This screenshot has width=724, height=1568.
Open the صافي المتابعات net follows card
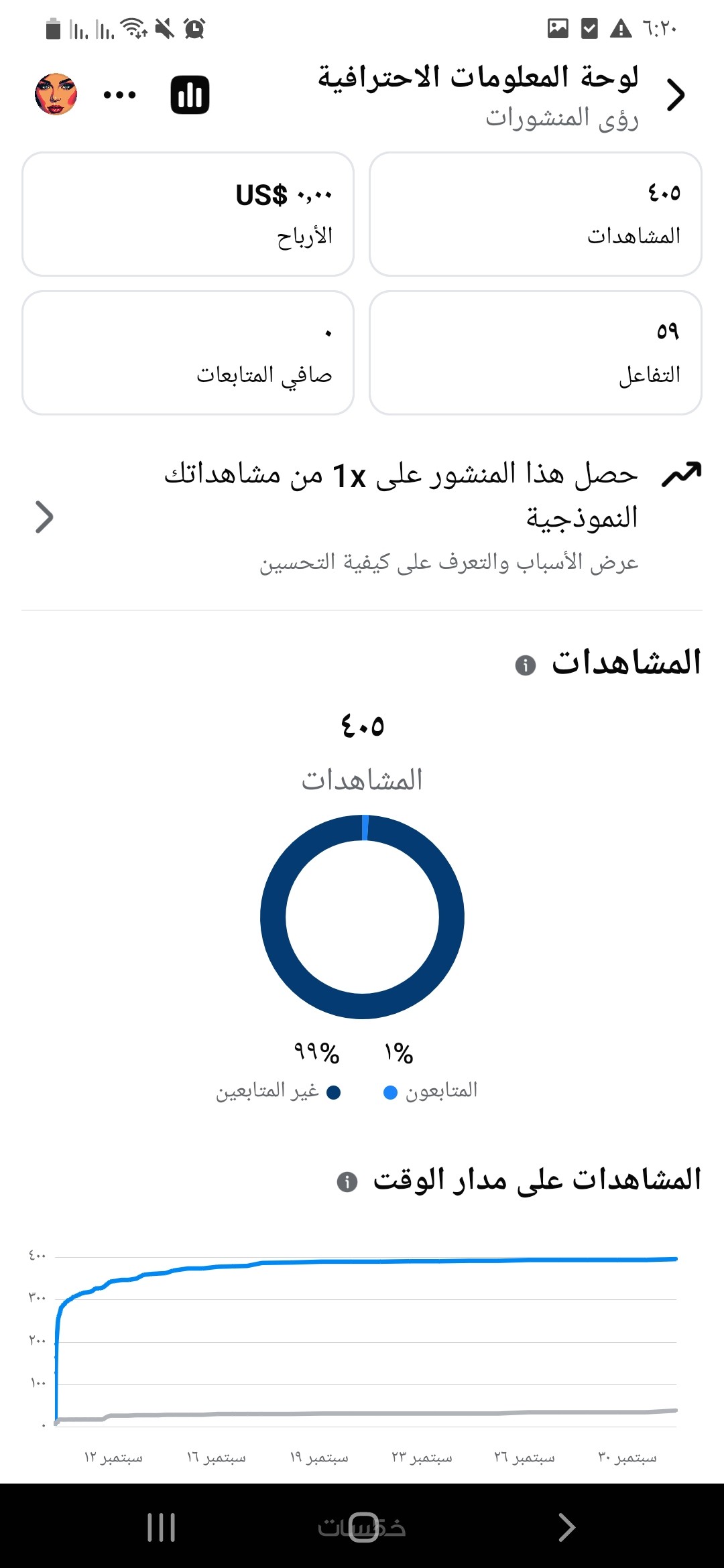coord(188,352)
